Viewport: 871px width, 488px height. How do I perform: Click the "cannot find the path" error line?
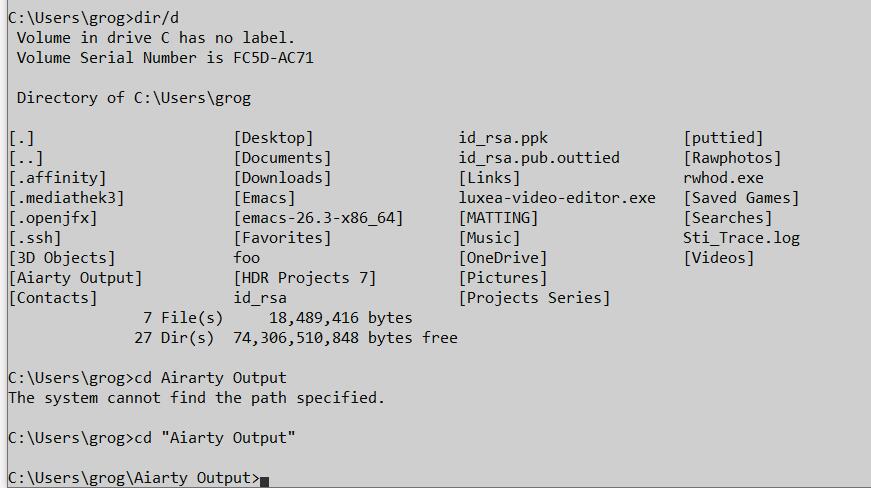click(x=196, y=398)
